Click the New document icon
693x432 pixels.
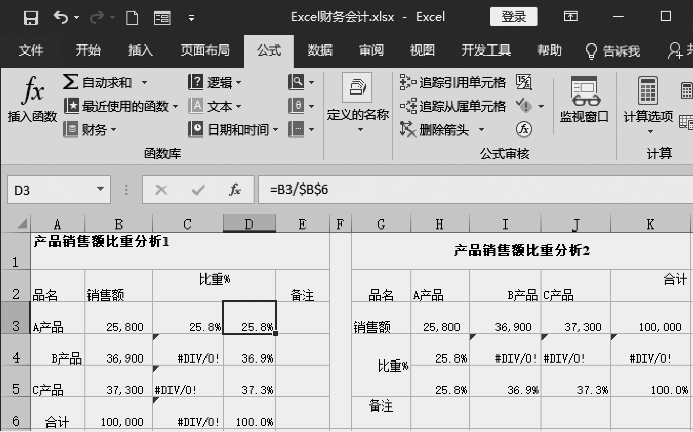132,18
